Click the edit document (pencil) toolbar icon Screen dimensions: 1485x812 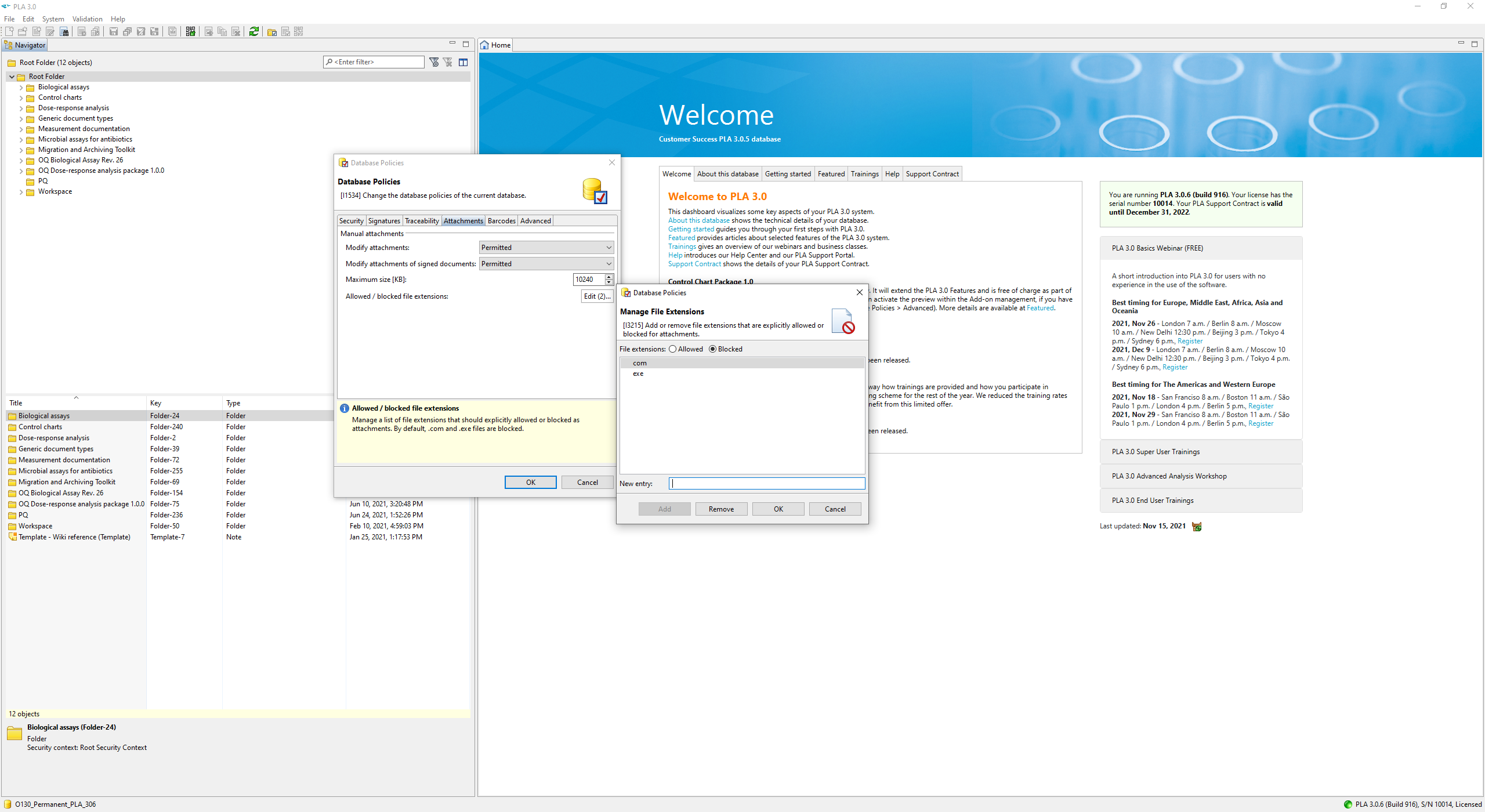click(50, 31)
